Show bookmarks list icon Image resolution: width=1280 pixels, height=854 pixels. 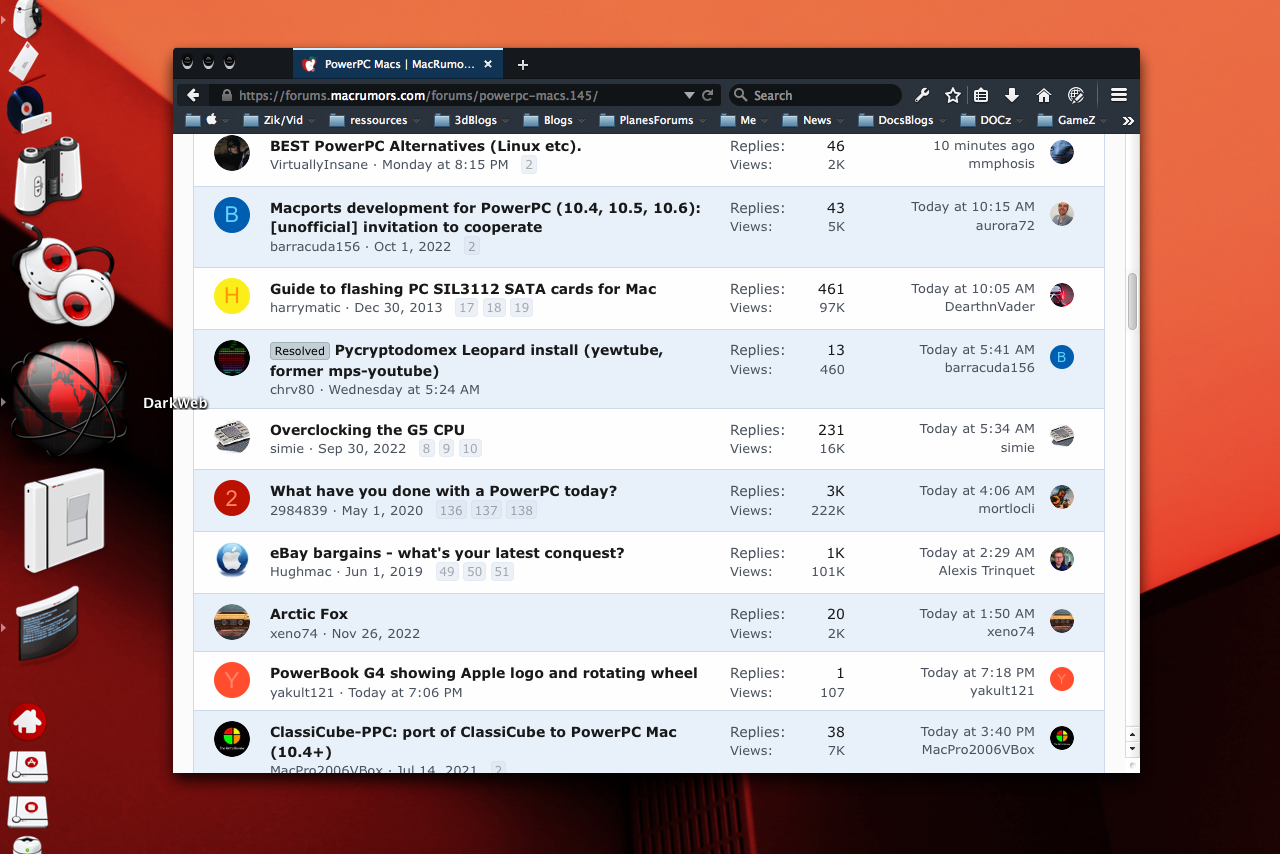[x=981, y=95]
